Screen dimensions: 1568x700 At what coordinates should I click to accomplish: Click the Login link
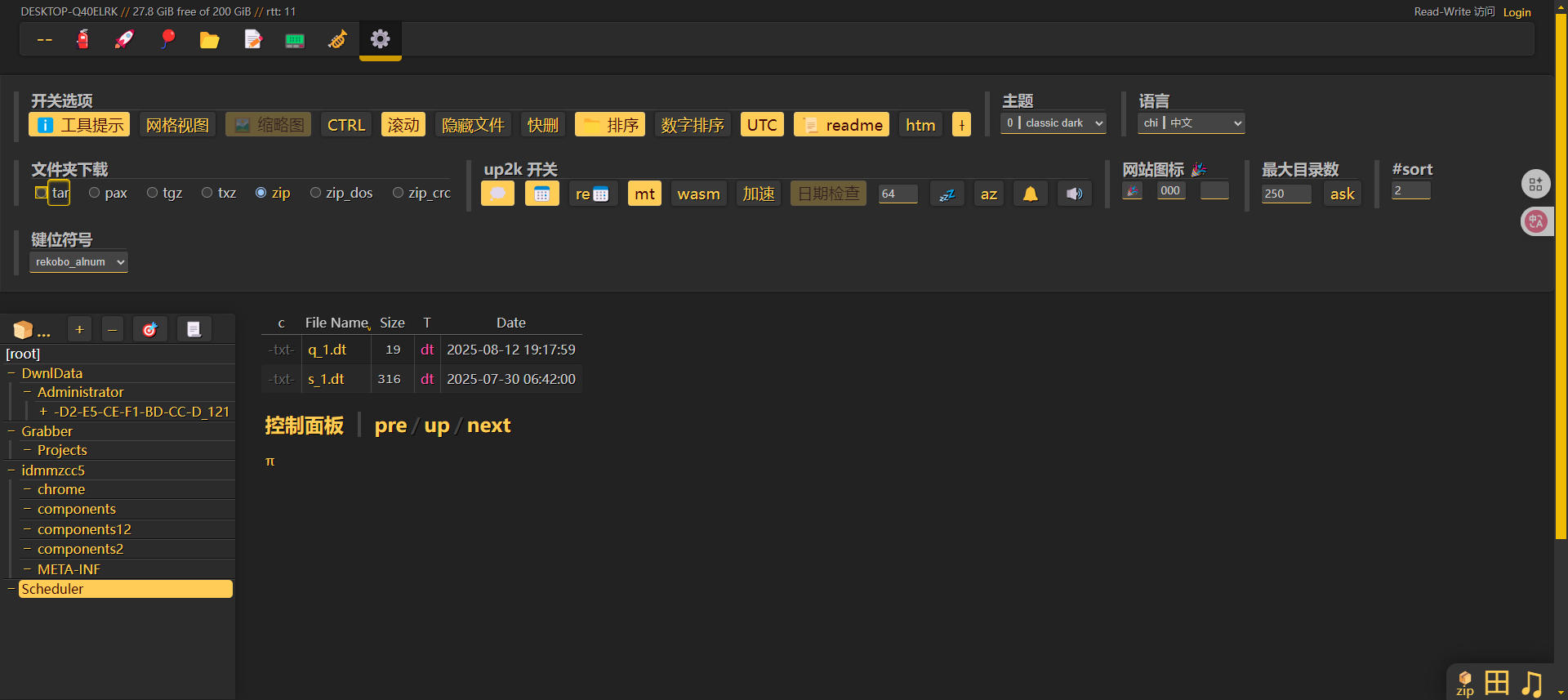tap(1517, 12)
